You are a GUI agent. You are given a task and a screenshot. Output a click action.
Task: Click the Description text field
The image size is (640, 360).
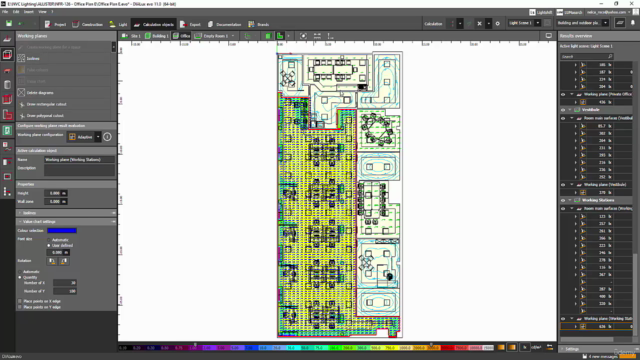coord(79,170)
